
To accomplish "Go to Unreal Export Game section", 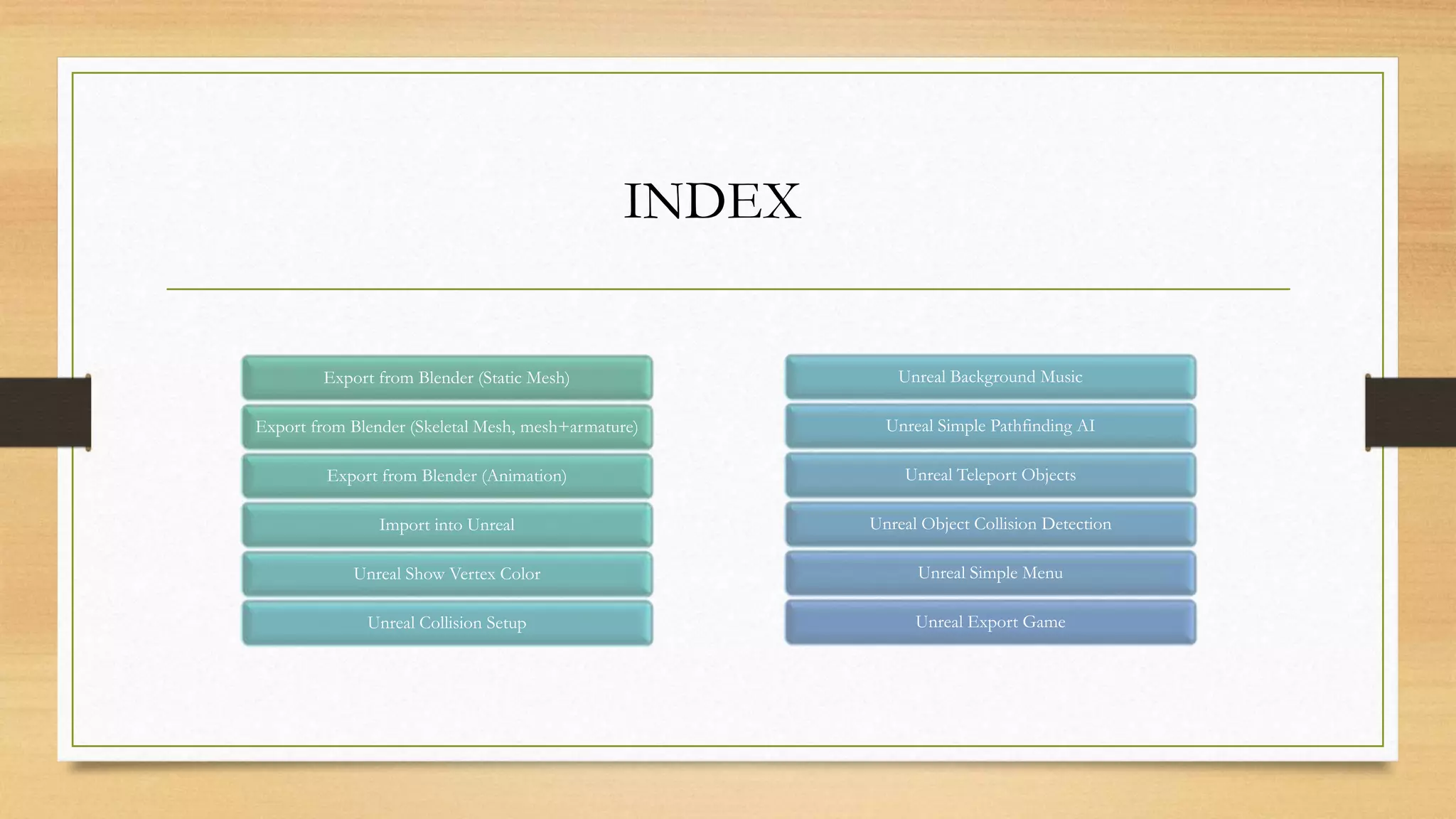I will [990, 622].
